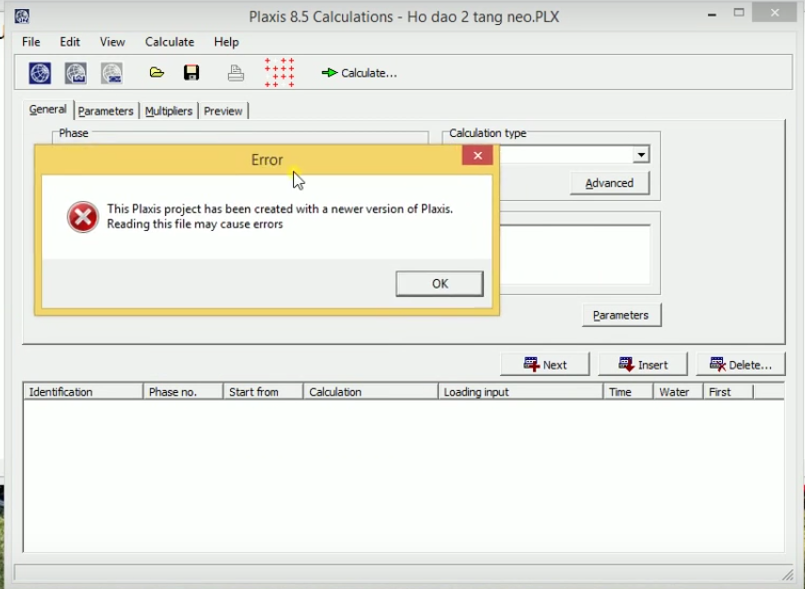Add a Next calculation phase
The image size is (805, 589).
[x=545, y=364]
